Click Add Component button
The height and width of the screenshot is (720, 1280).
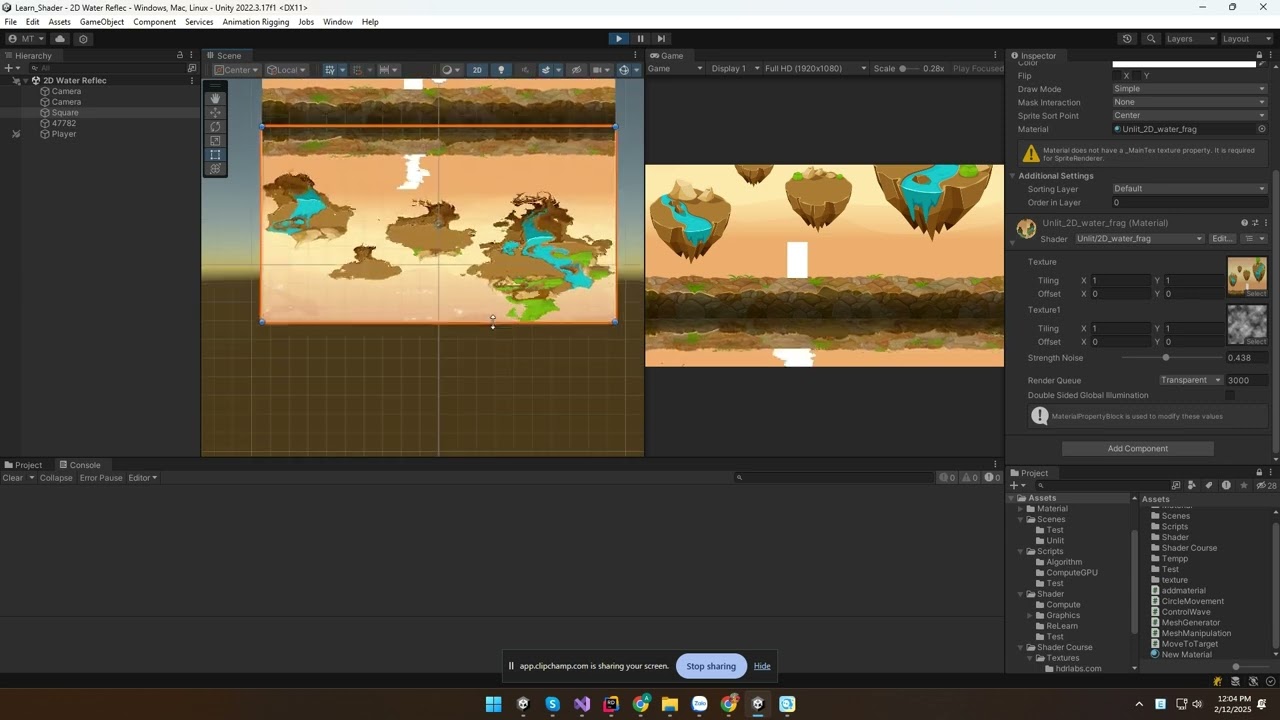coord(1137,449)
